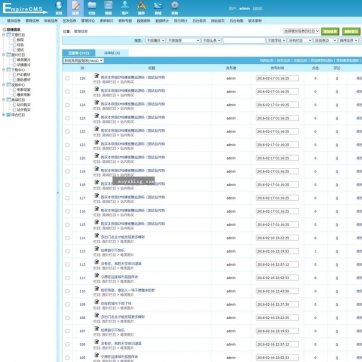
Task: Click the edit icon in row ID 113
Action: pos(96,249)
